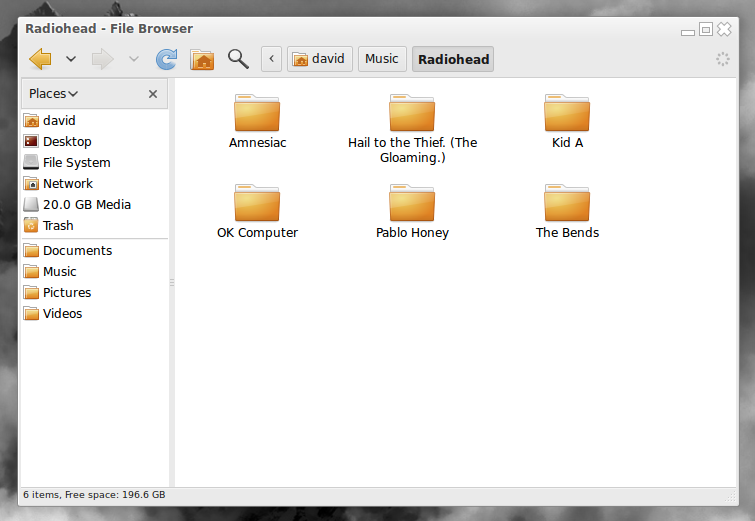Viewport: 755px width, 521px height.
Task: Click the Back arrow toolbar button
Action: tap(41, 59)
